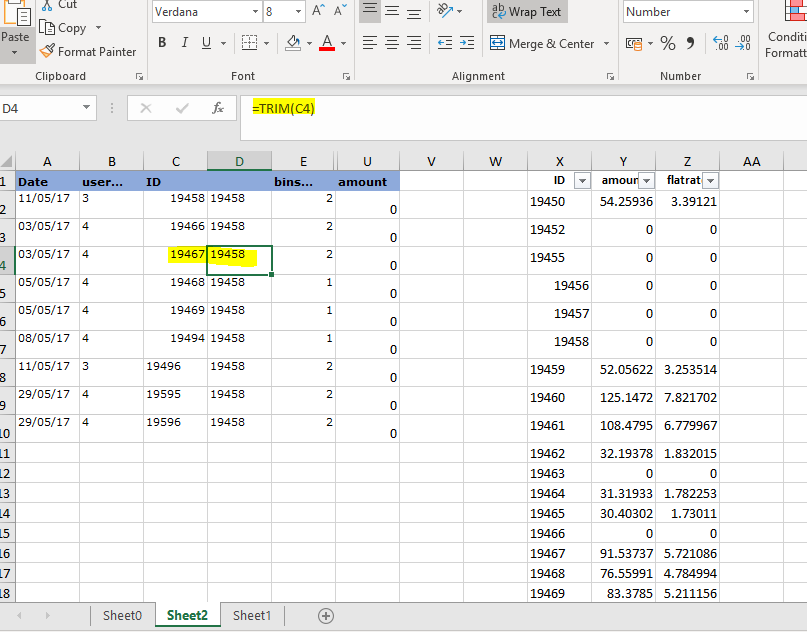Open the fill color dropdown arrow

point(309,44)
